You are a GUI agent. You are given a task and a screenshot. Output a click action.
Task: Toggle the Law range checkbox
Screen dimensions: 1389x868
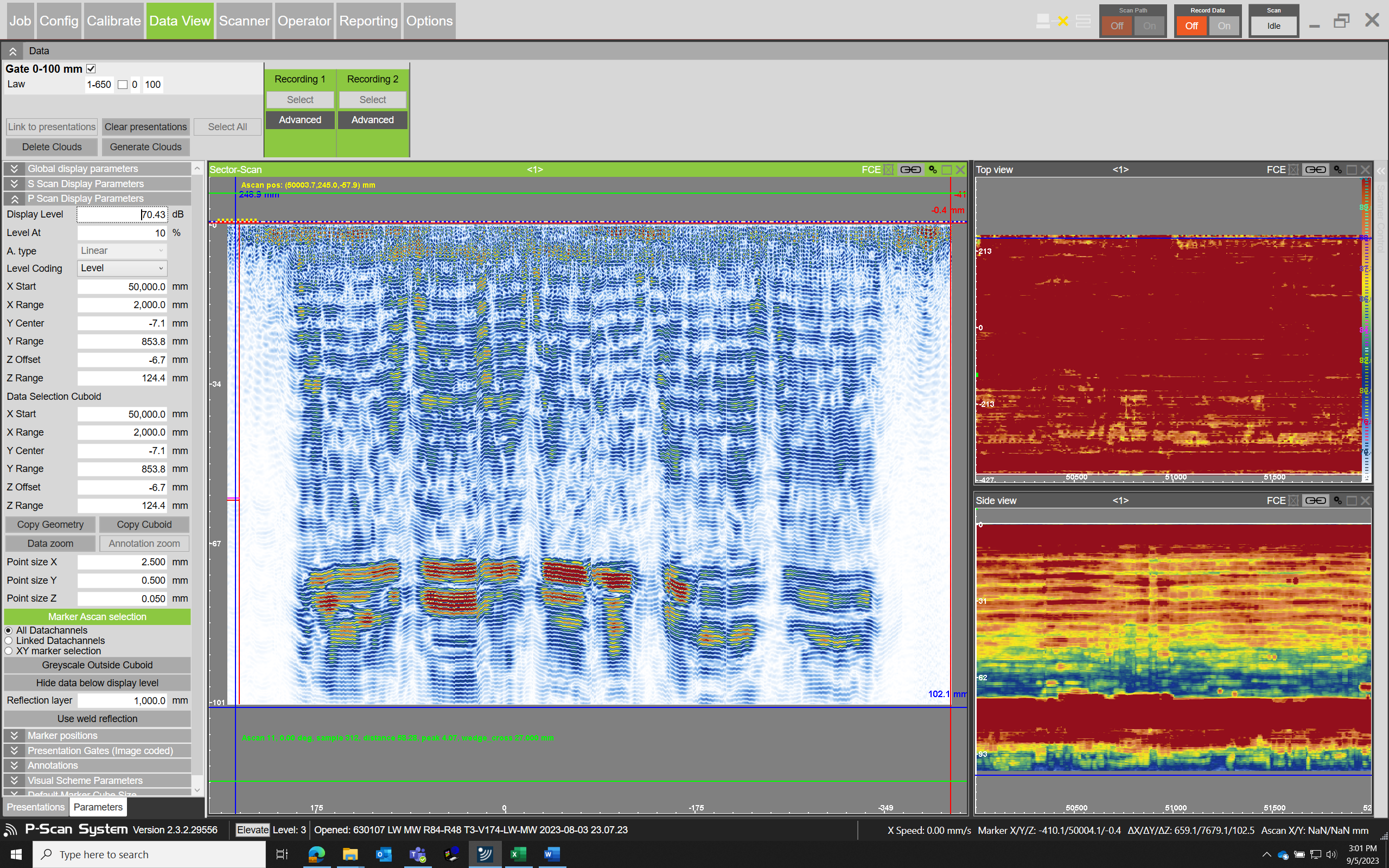(122, 85)
